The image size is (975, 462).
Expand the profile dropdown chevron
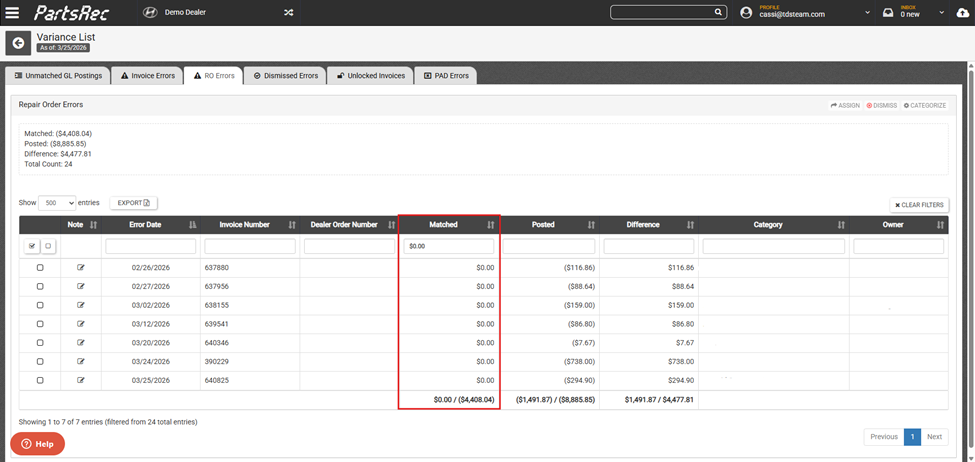(867, 12)
